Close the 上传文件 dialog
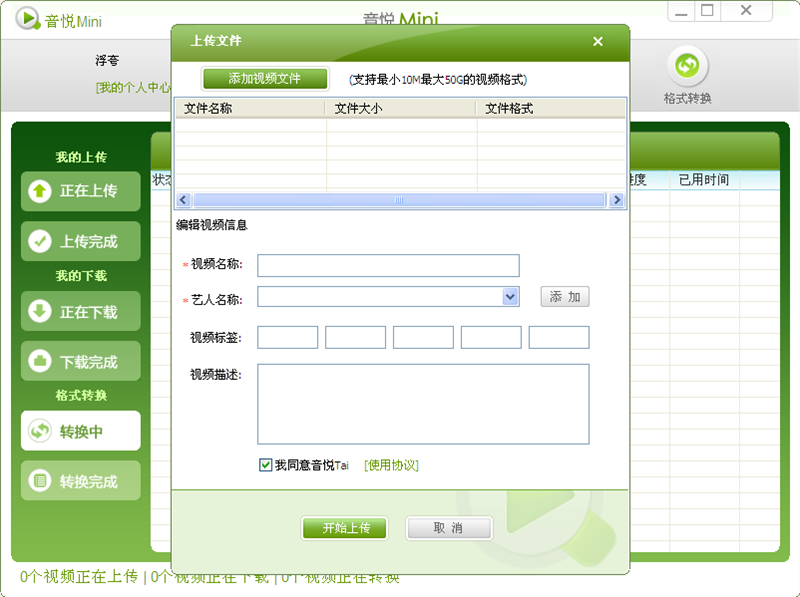800x597 pixels. pyautogui.click(x=598, y=41)
